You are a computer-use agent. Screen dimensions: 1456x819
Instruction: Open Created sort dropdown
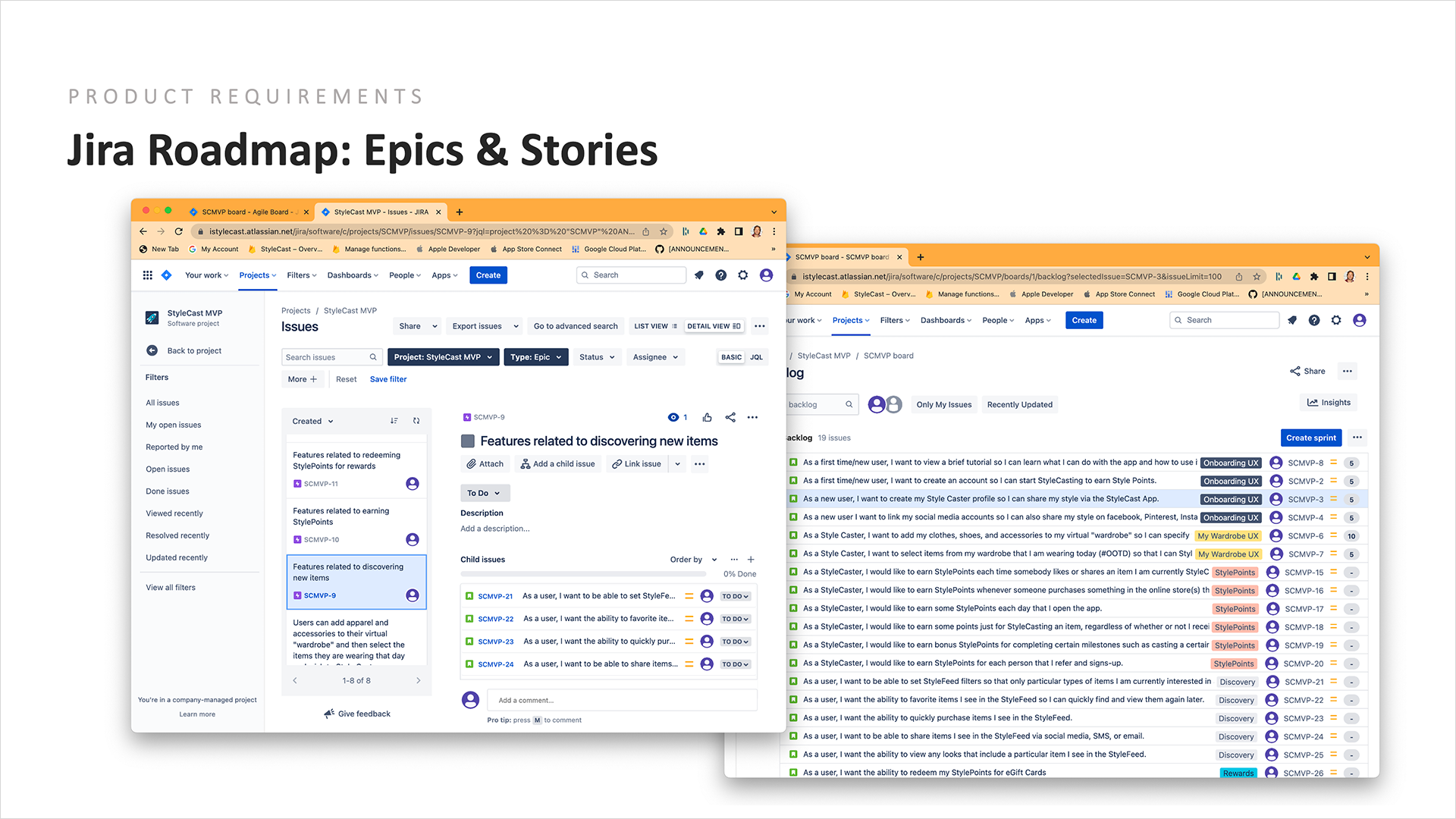(x=312, y=421)
